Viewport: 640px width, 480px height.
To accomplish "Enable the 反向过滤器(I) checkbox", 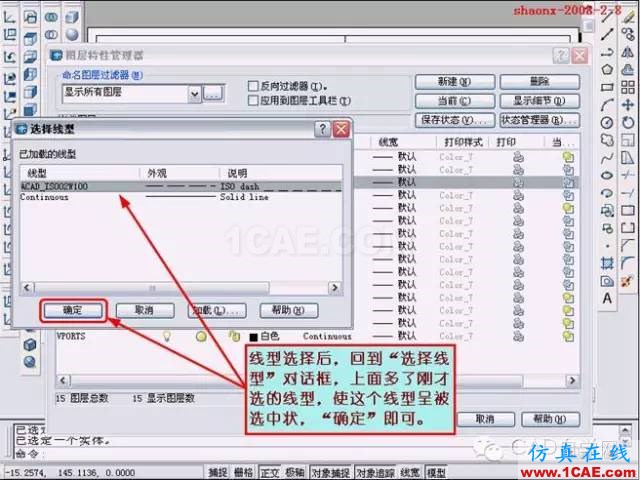I will coord(253,86).
